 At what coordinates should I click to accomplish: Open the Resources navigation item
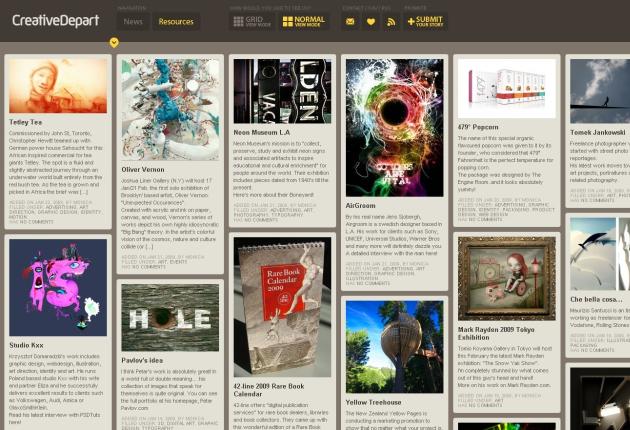[x=176, y=22]
